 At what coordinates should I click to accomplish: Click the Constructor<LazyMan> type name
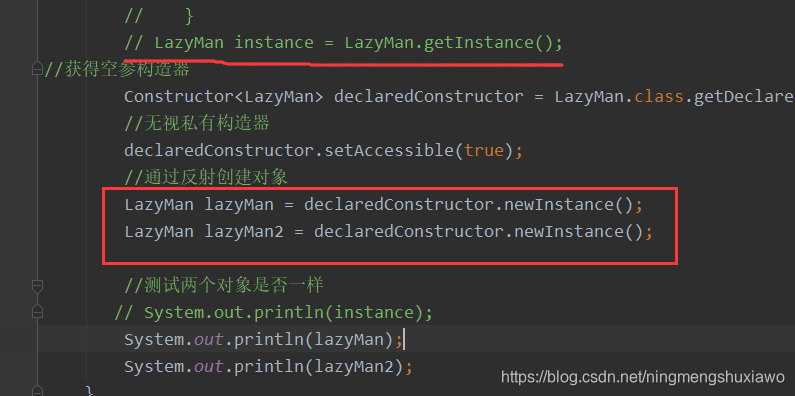pyautogui.click(x=224, y=96)
